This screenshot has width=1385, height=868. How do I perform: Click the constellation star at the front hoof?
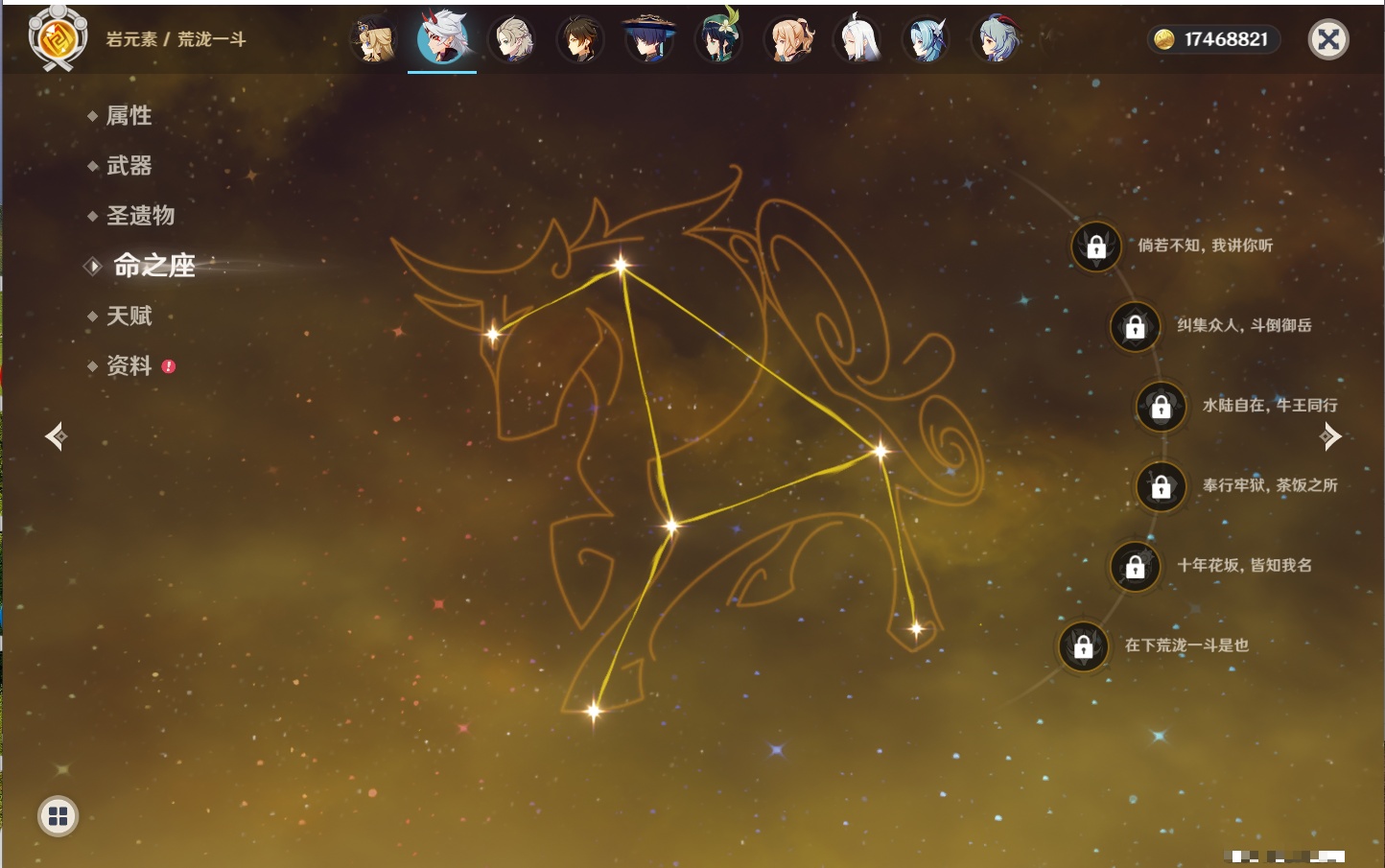[593, 711]
